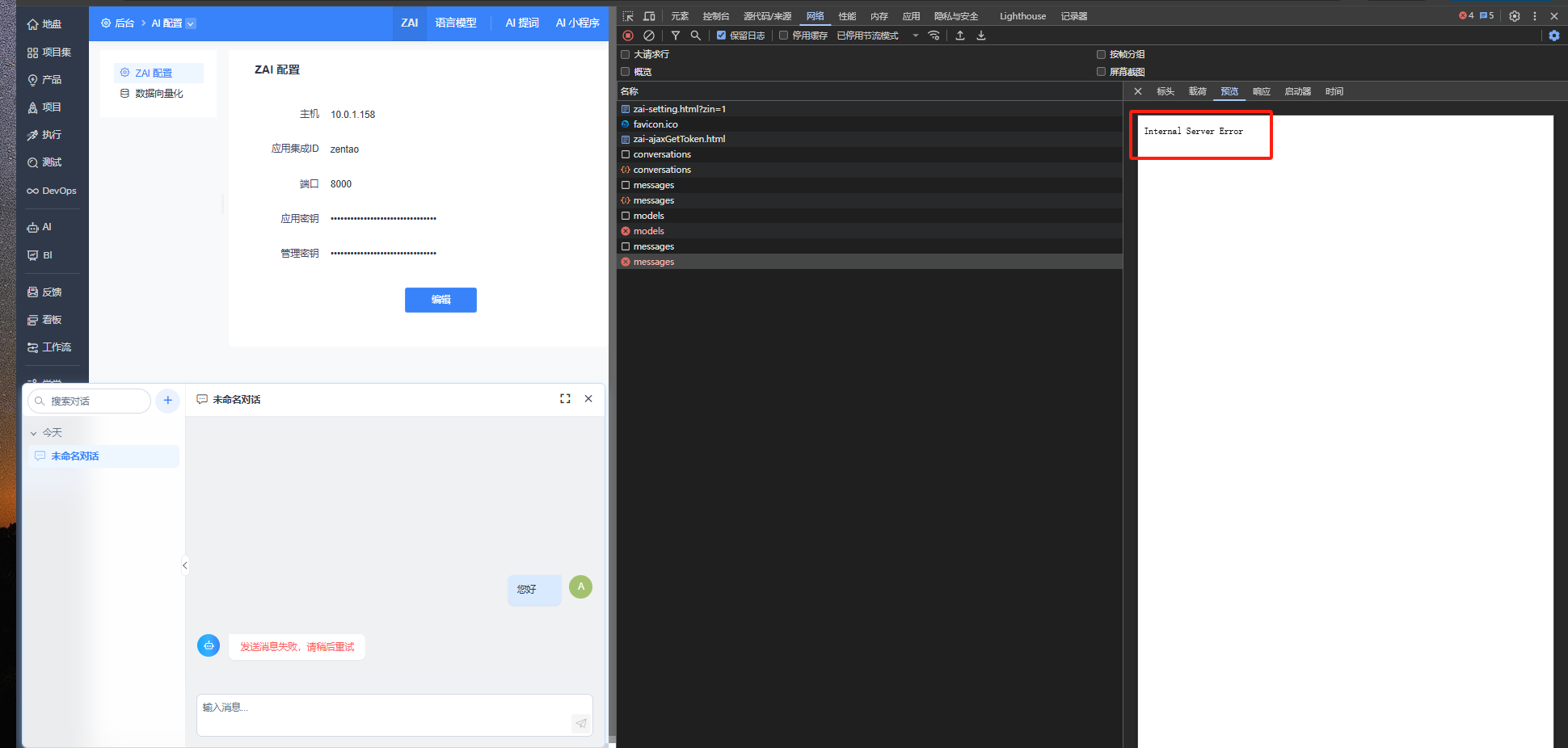The height and width of the screenshot is (748, 1568).
Task: Enable the 按帧分组 checkbox
Action: pyautogui.click(x=1101, y=54)
